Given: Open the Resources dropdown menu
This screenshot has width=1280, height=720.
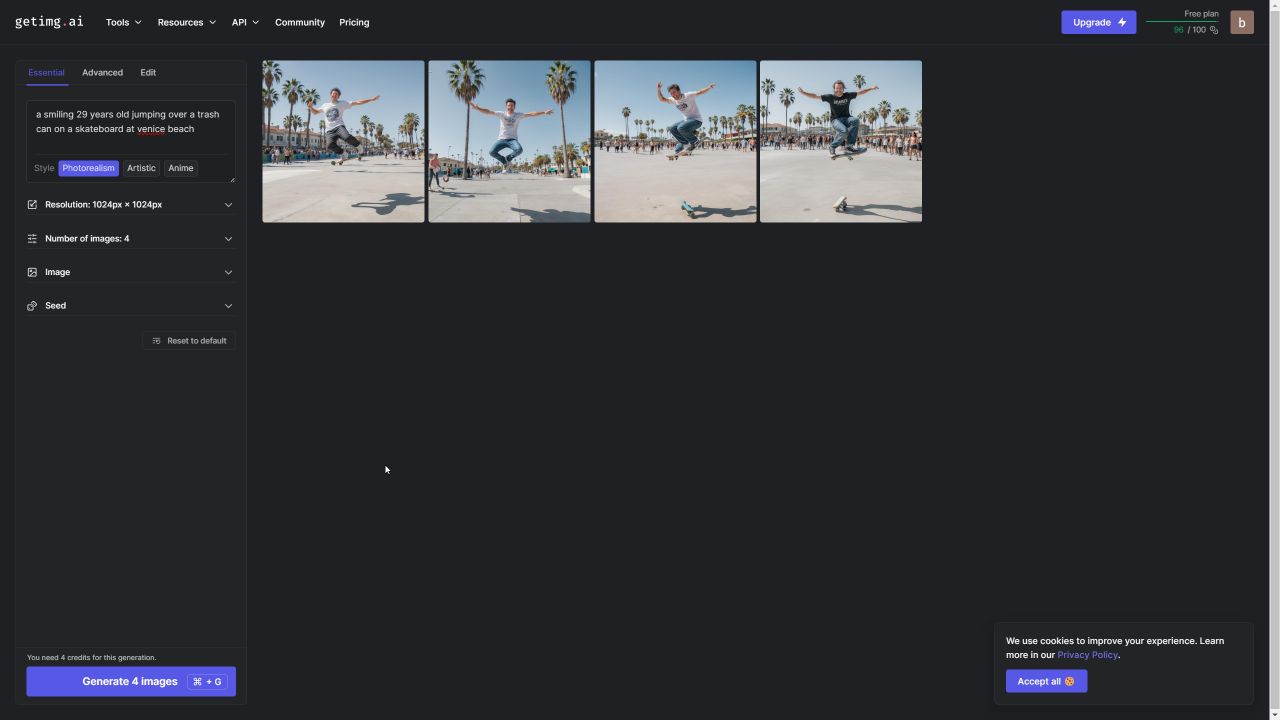Looking at the screenshot, I should (x=186, y=22).
